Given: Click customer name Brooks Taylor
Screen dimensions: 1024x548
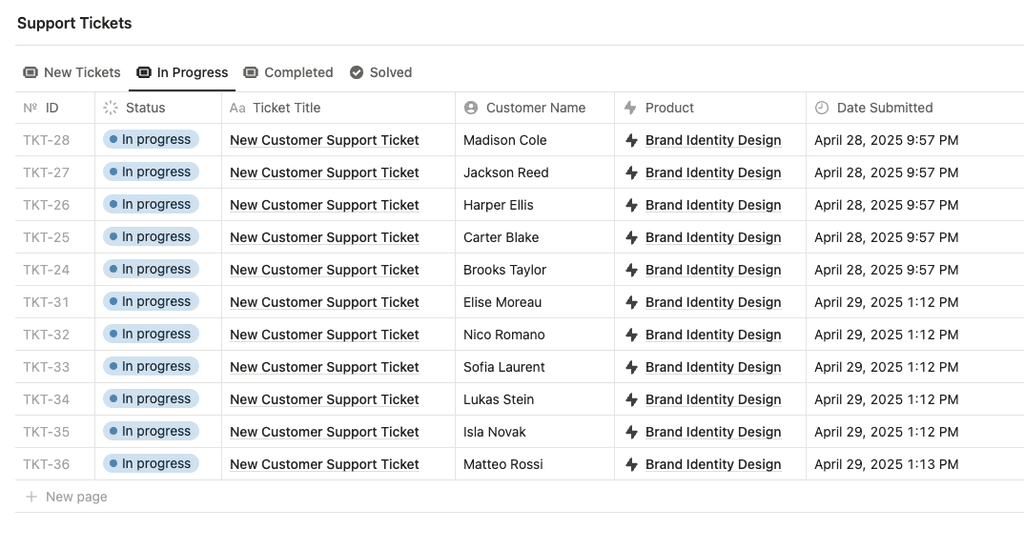Looking at the screenshot, I should pos(505,270).
